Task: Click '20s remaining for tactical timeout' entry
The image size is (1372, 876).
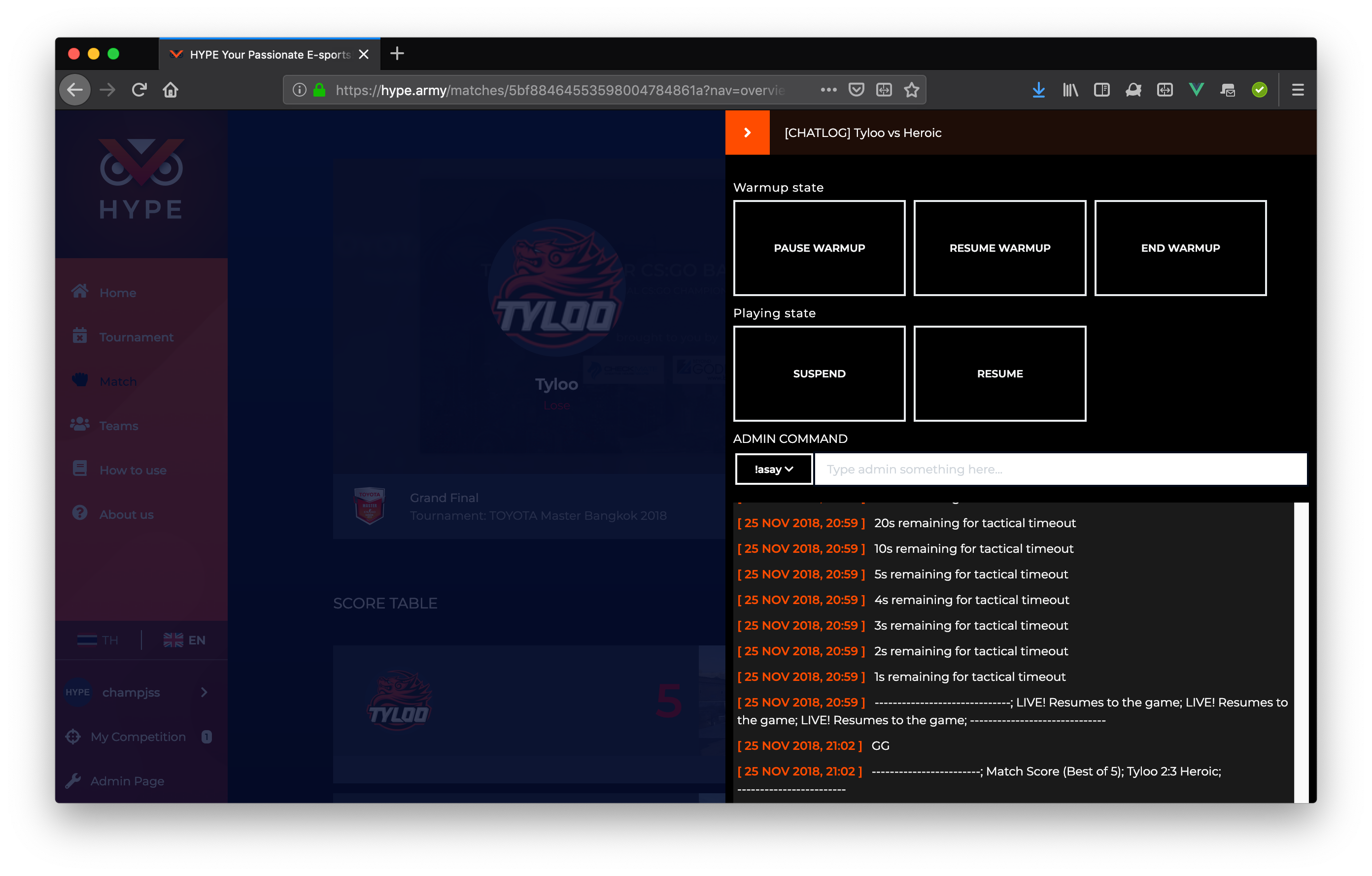Action: tap(975, 523)
